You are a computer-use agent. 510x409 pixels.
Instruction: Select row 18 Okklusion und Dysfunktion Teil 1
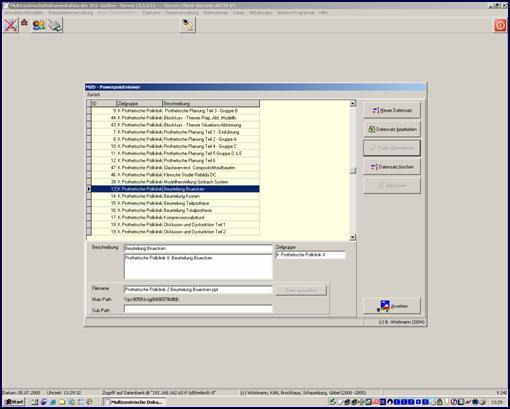pos(175,225)
